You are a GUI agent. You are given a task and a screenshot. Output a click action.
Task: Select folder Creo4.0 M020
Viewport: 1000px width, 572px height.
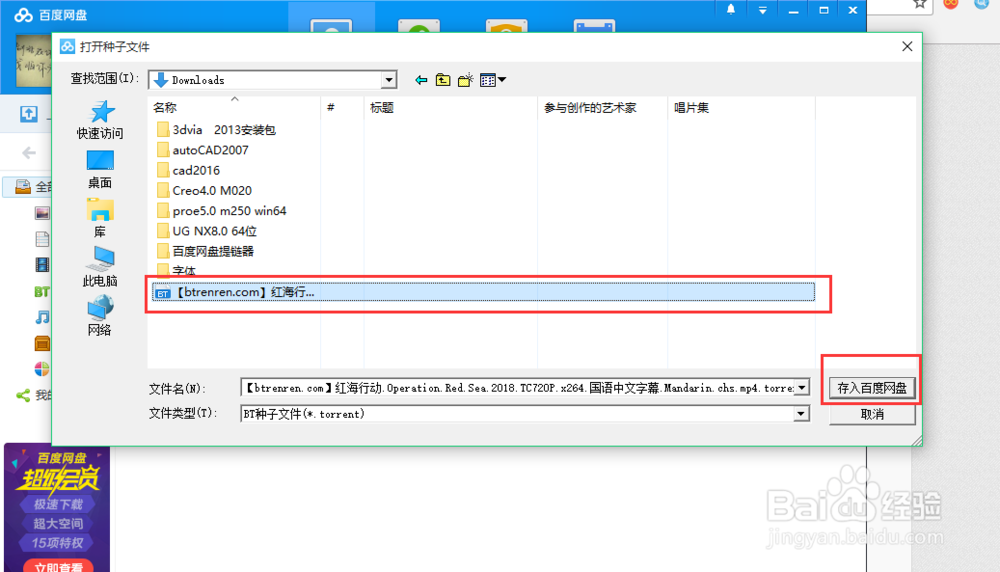click(205, 191)
